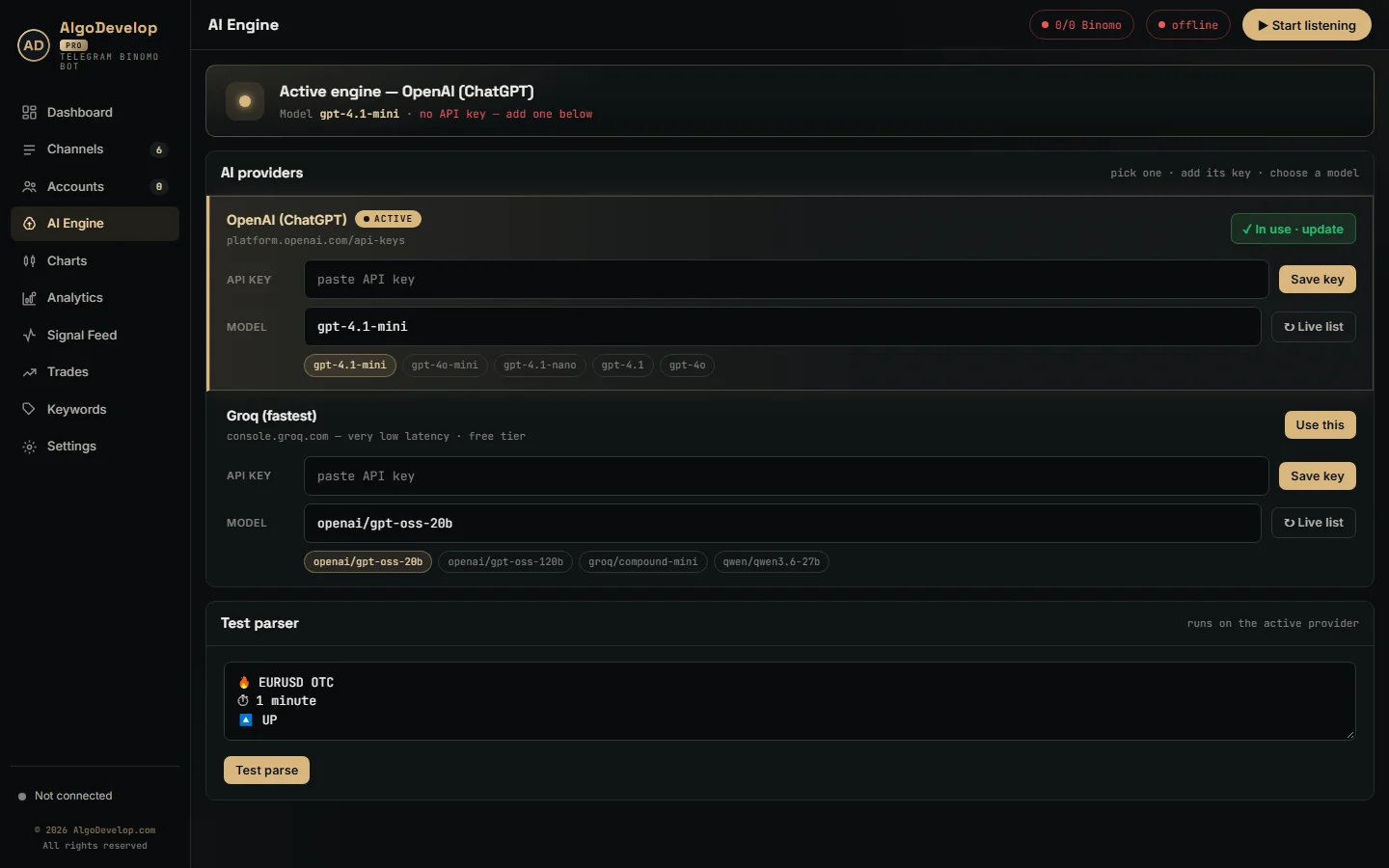Image resolution: width=1389 pixels, height=868 pixels.
Task: Click the platform.openai.com/api-keys text
Action: click(315, 241)
